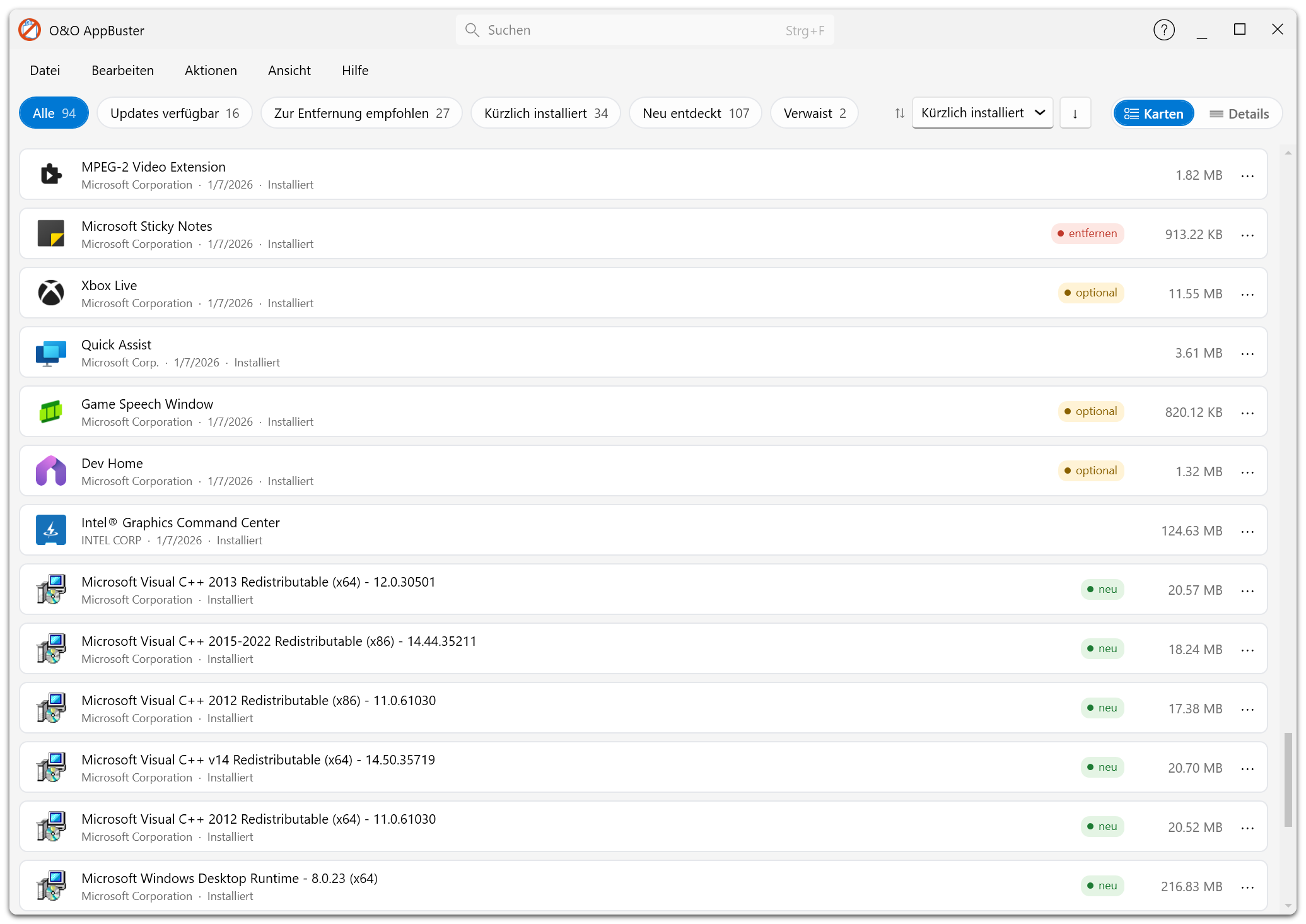Click the O&O AppBuster logo icon
This screenshot has width=1306, height=924.
[x=30, y=30]
